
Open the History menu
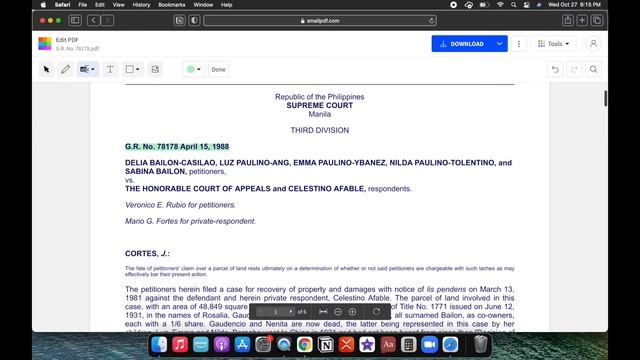pos(141,5)
